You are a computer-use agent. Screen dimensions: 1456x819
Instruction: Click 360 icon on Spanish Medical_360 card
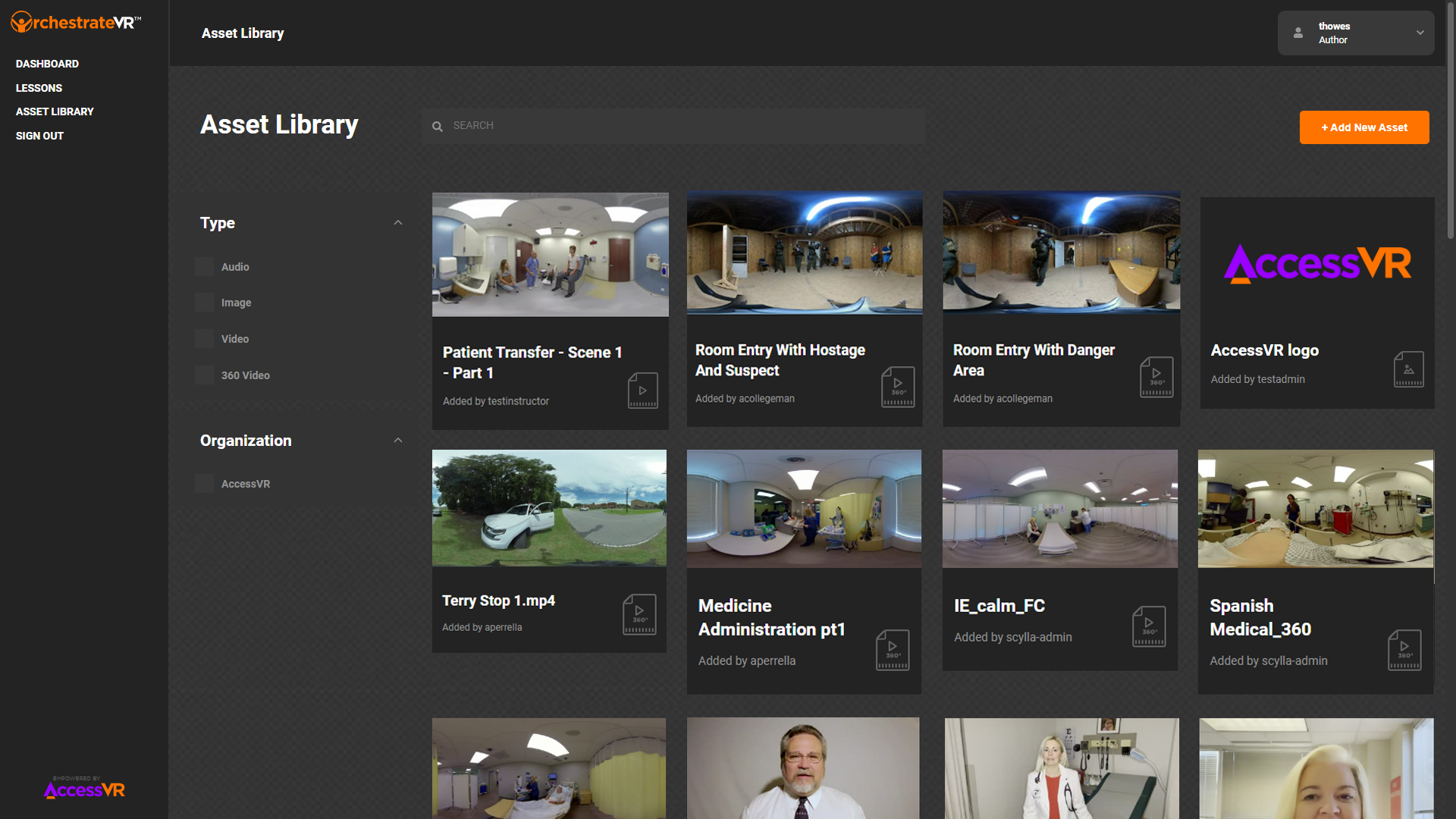coord(1404,650)
